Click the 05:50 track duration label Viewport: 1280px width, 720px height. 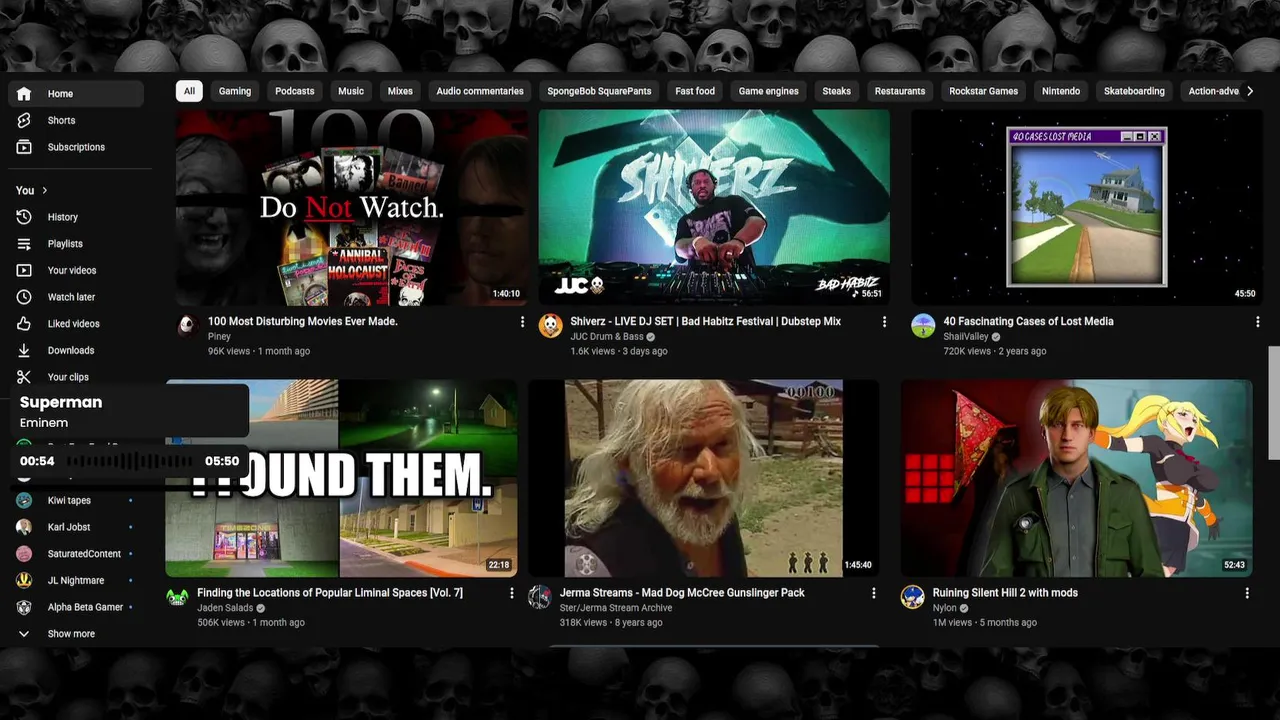click(x=222, y=461)
